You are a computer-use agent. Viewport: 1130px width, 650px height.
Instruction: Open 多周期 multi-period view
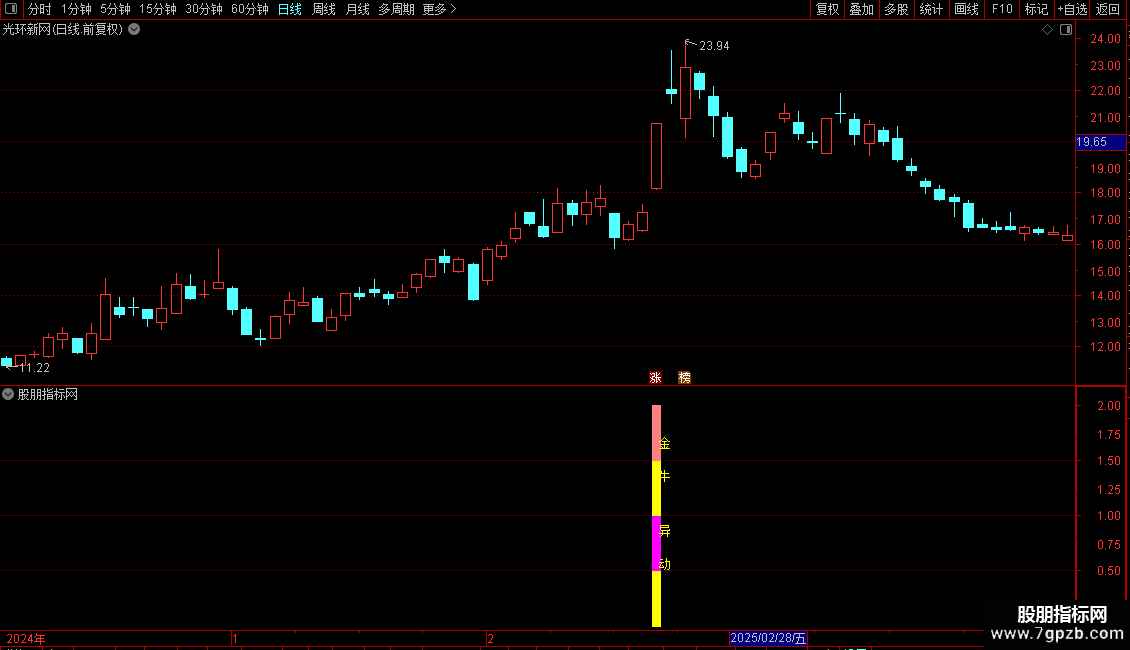pyautogui.click(x=396, y=9)
